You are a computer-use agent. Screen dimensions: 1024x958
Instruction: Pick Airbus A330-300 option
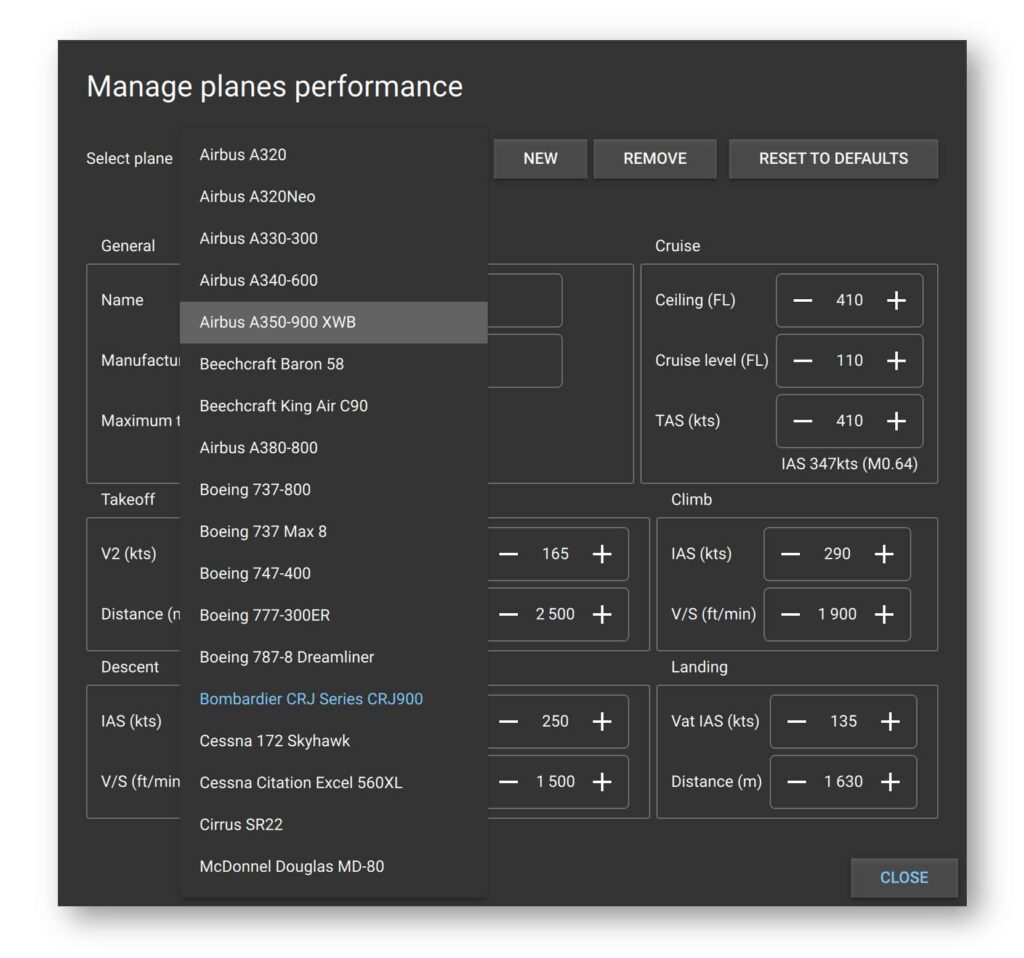coord(334,238)
